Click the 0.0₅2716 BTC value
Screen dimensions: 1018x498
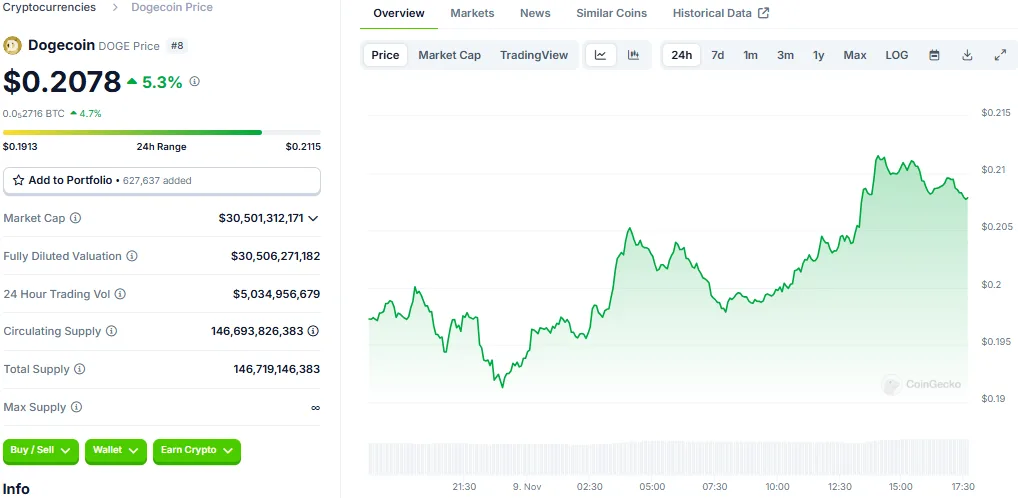point(34,114)
